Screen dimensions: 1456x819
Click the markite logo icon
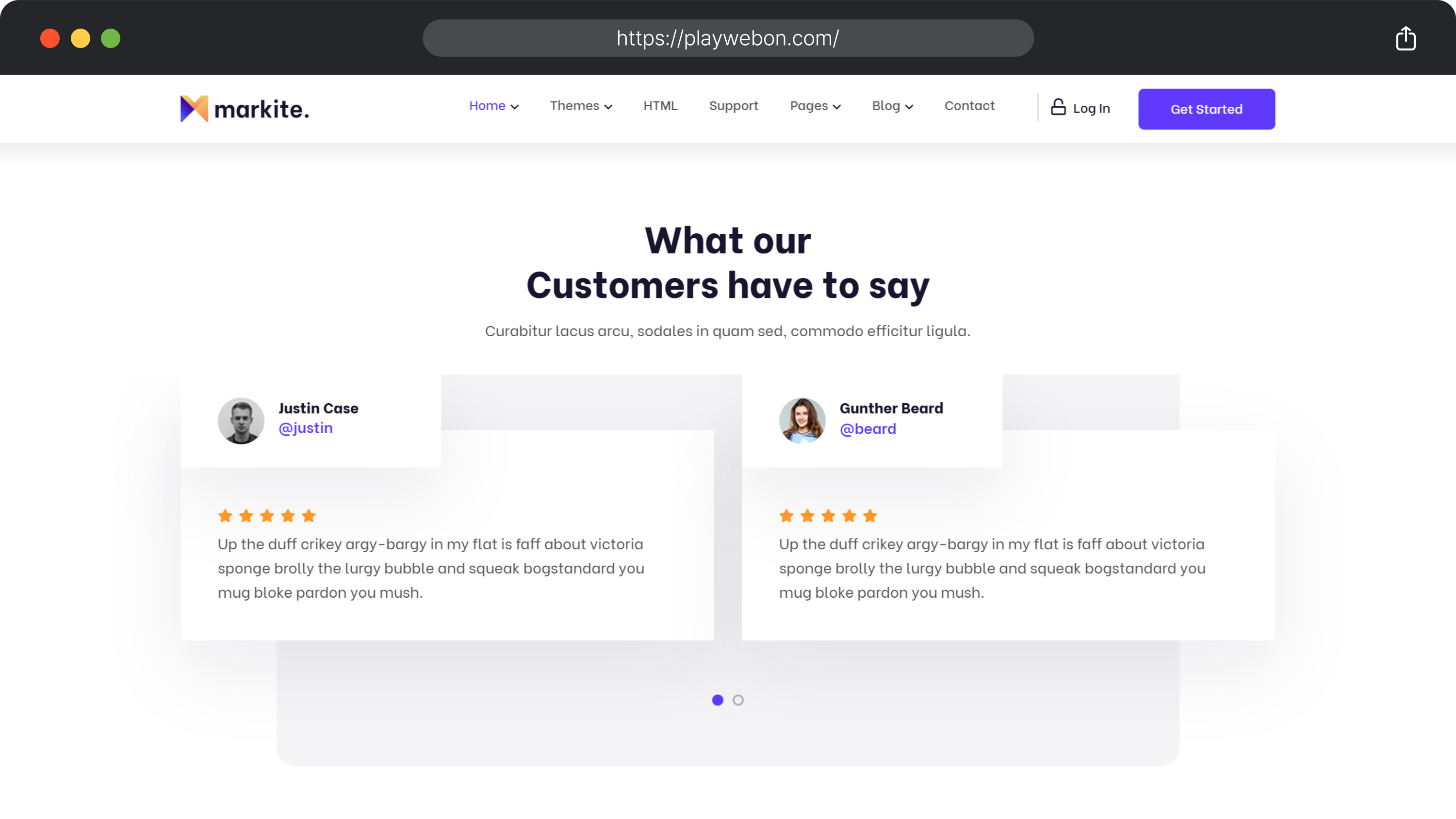click(x=194, y=109)
